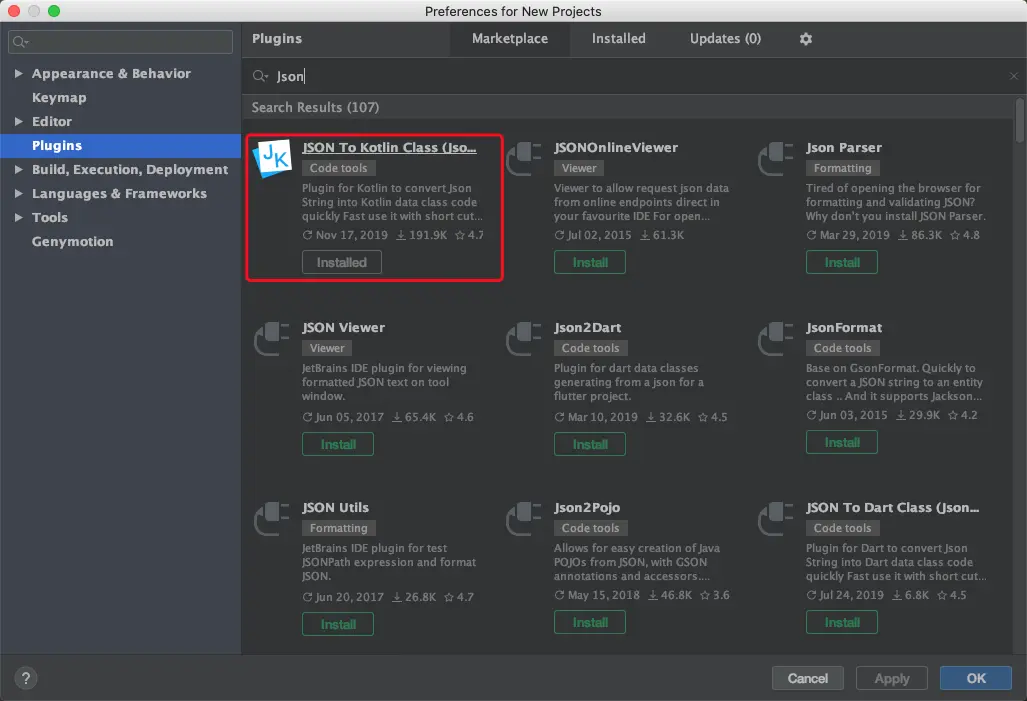The image size is (1027, 701).
Task: Click the JsonFormat plugin icon
Action: pyautogui.click(x=775, y=339)
